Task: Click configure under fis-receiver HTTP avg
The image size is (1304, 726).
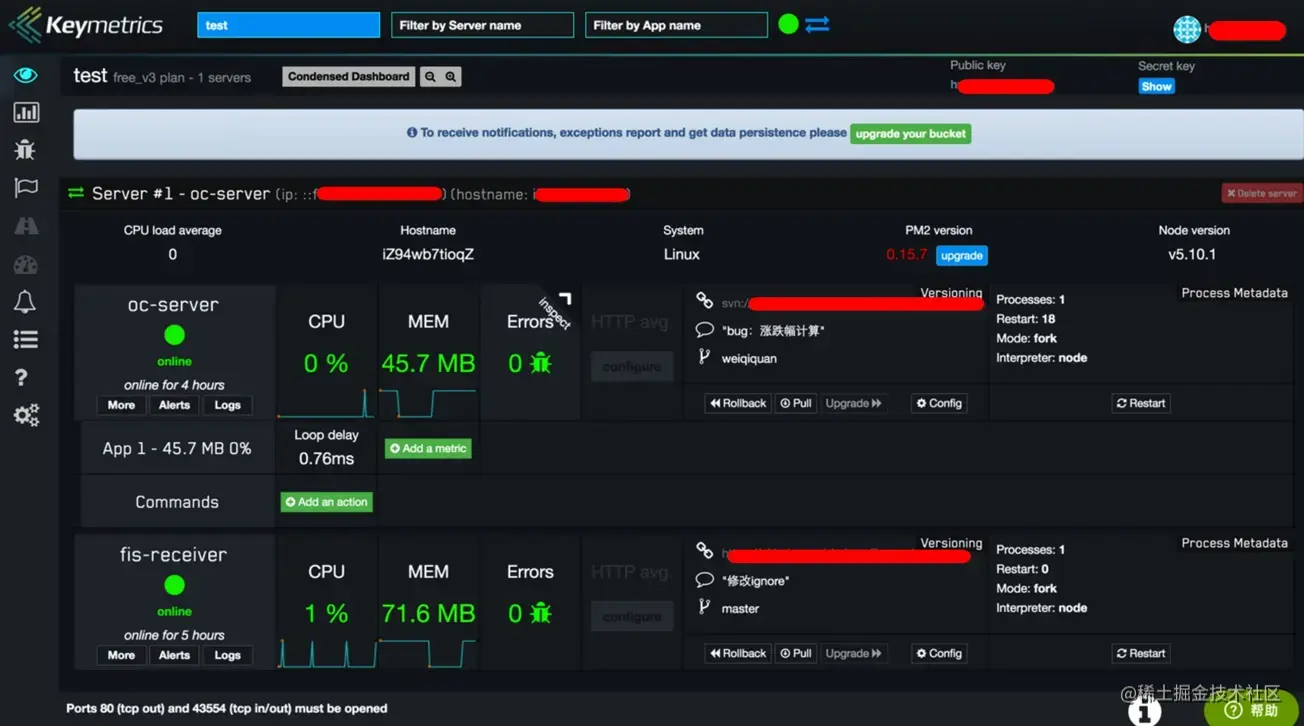Action: pos(632,616)
